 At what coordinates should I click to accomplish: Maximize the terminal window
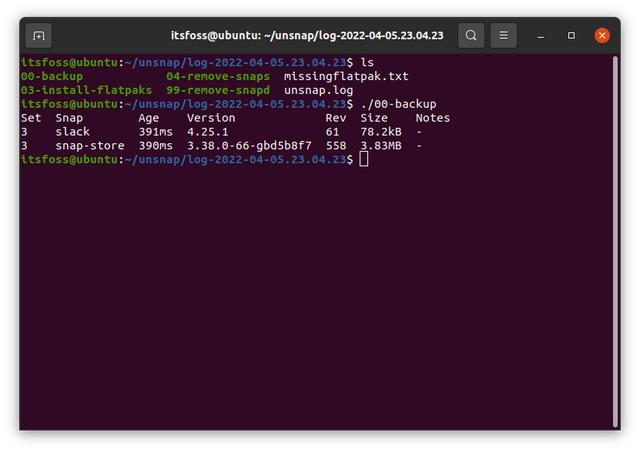click(x=571, y=36)
